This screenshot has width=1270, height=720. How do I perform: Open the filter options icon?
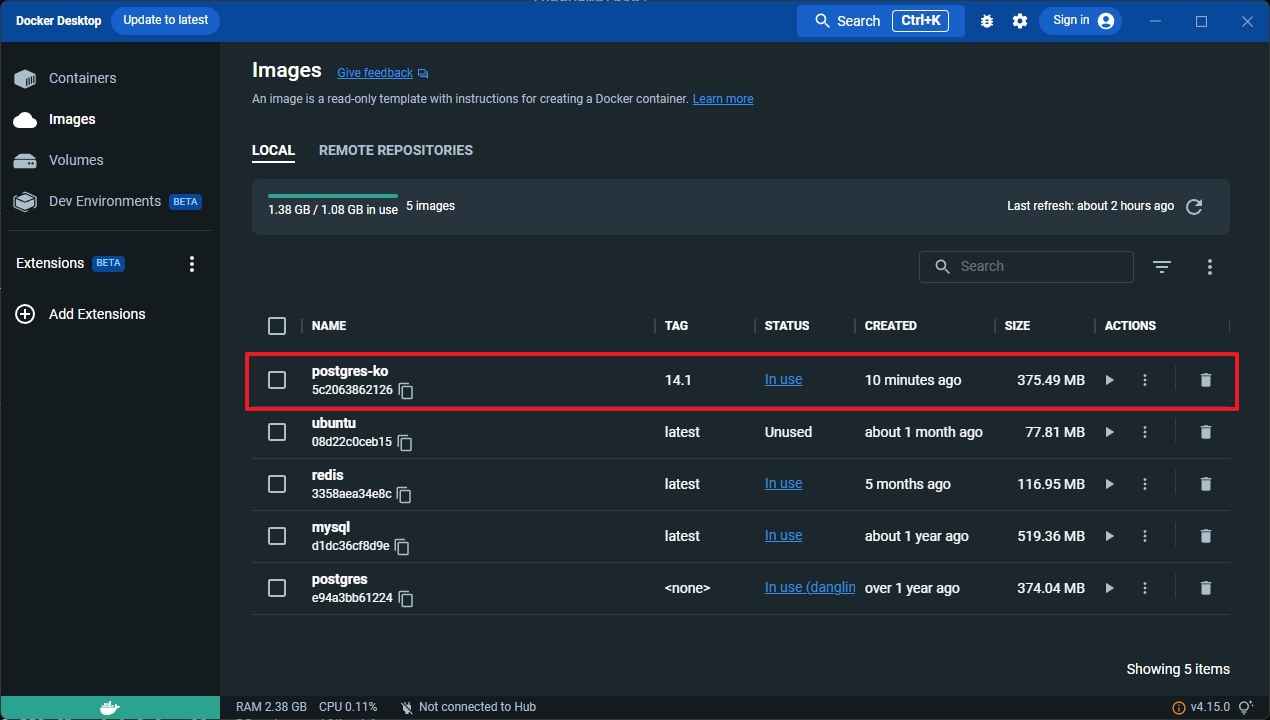point(1161,267)
